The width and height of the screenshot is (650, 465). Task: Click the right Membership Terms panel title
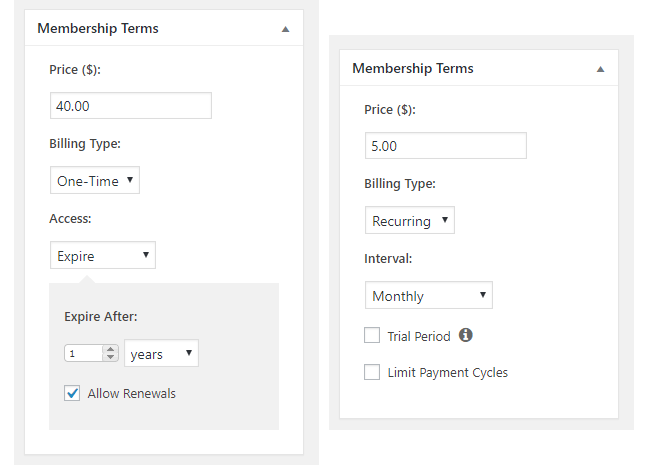pyautogui.click(x=413, y=68)
